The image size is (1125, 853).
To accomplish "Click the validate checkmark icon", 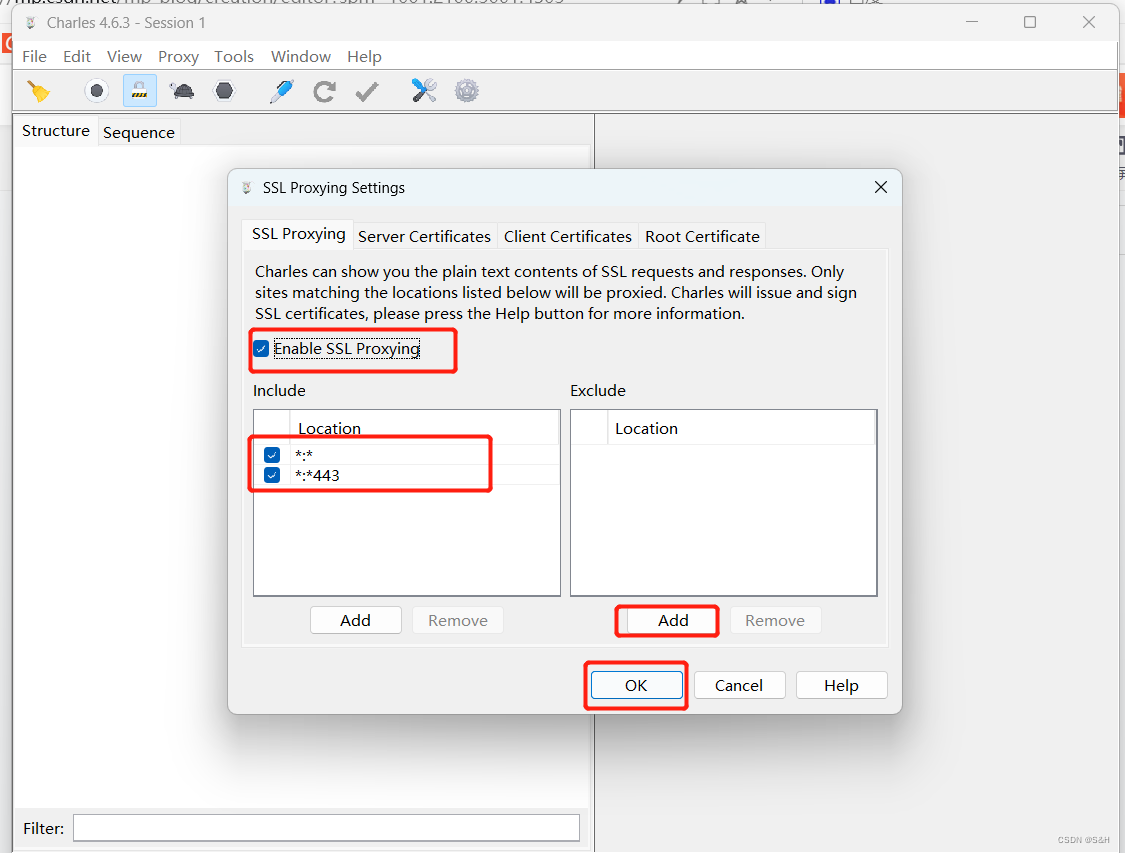I will pyautogui.click(x=367, y=91).
